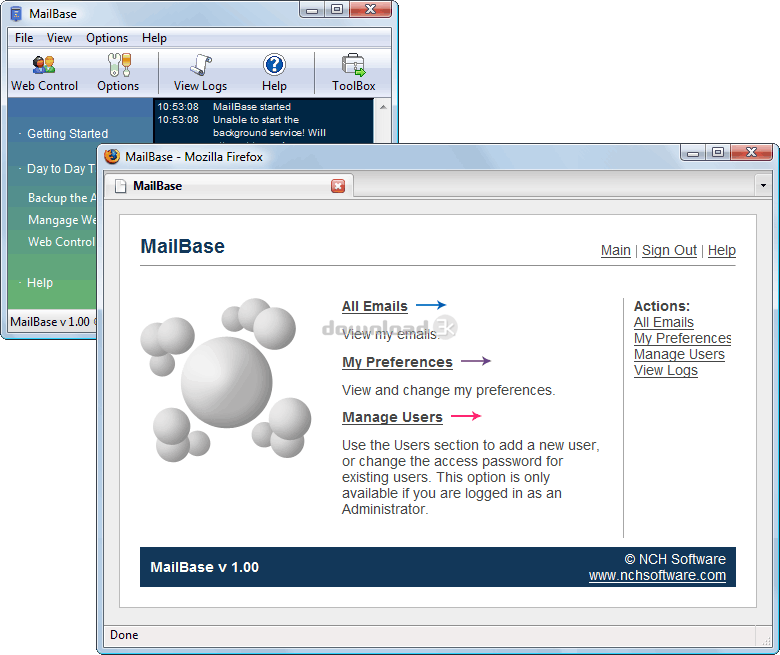This screenshot has height=655, width=780.
Task: Click the Sign Out link
Action: [x=669, y=250]
